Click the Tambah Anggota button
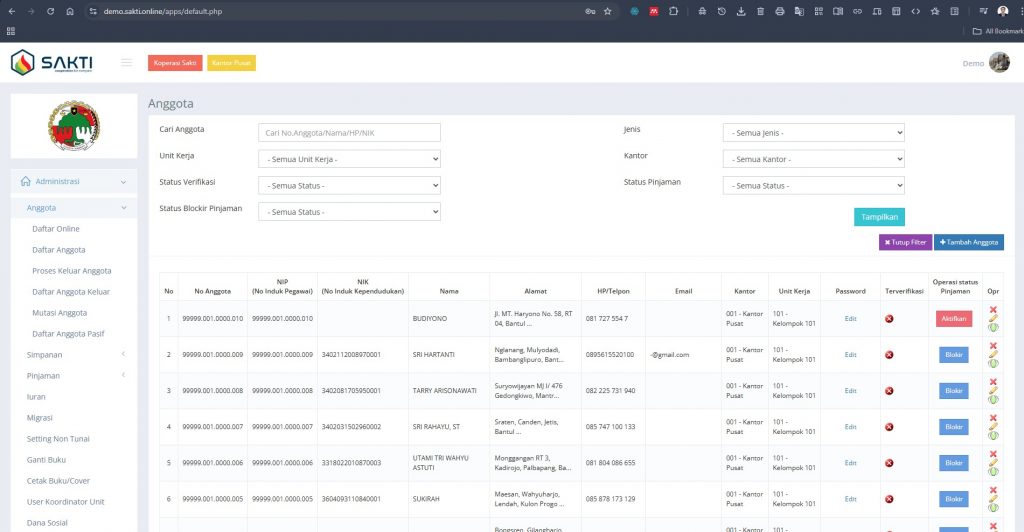 (968, 242)
